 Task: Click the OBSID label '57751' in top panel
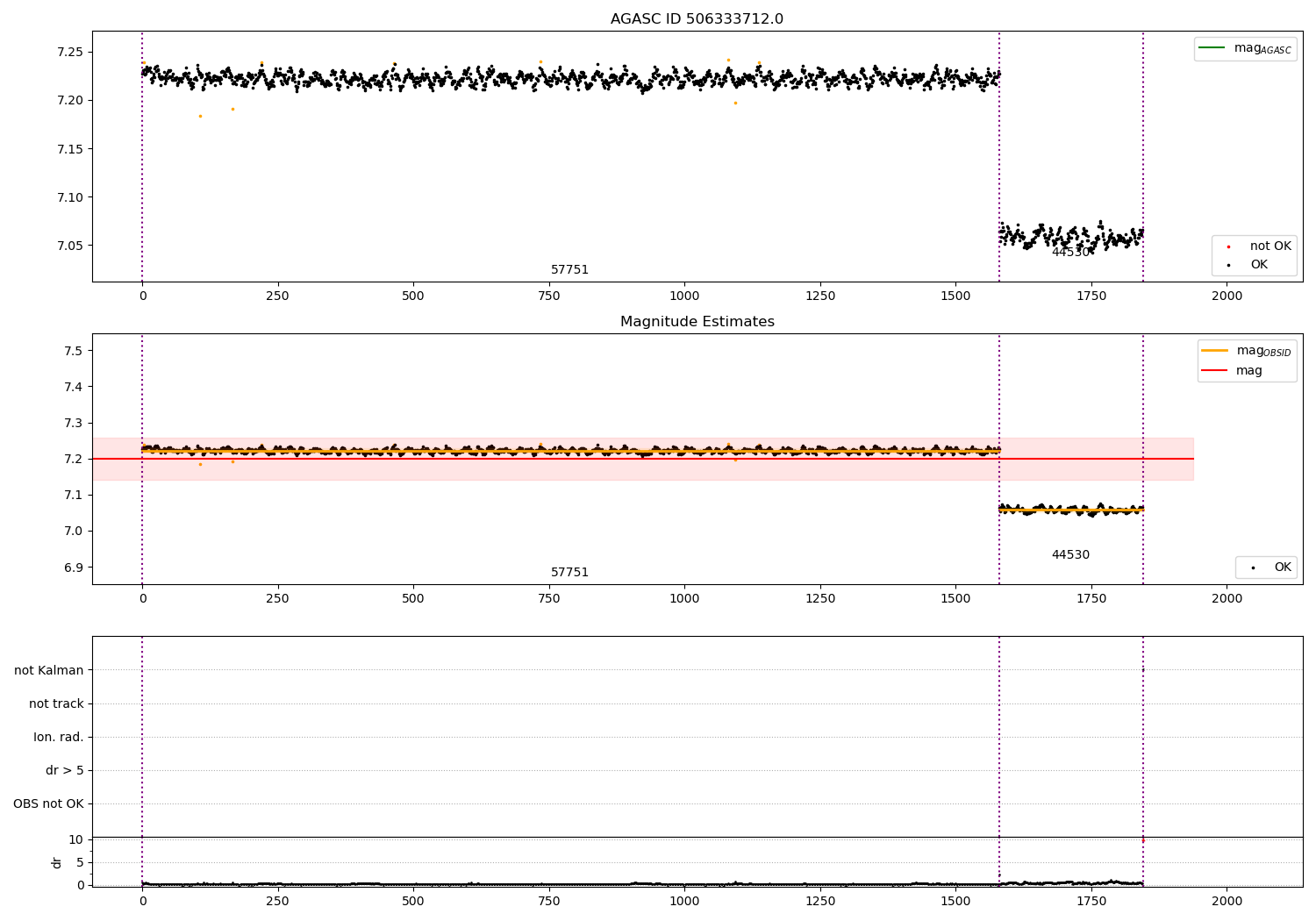coord(569,270)
